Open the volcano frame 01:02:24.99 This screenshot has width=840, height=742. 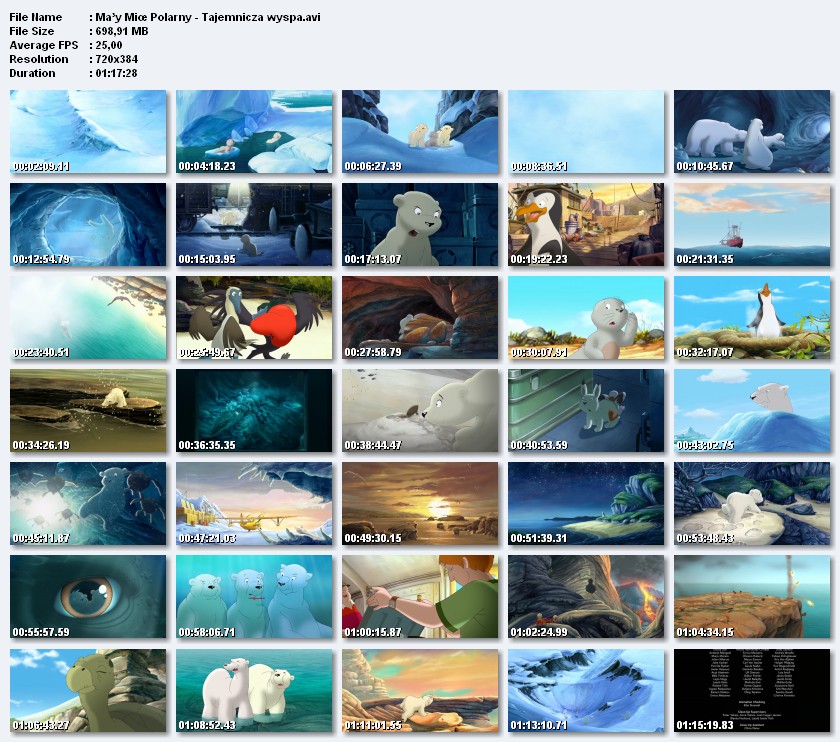coord(586,597)
